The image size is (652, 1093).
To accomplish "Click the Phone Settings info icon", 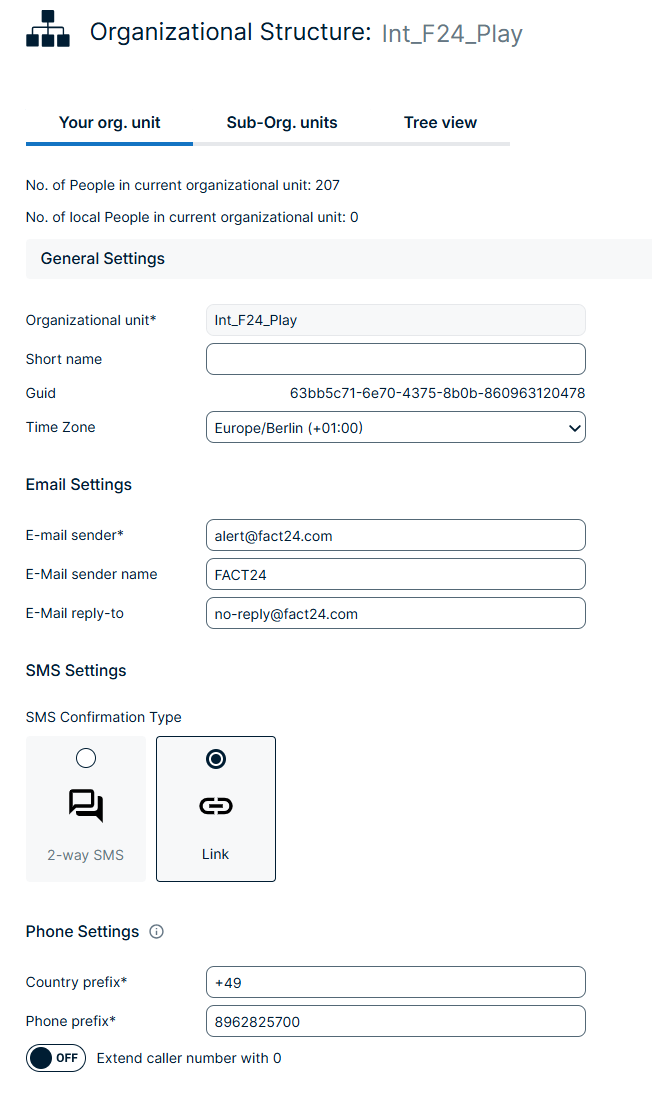I will [156, 932].
